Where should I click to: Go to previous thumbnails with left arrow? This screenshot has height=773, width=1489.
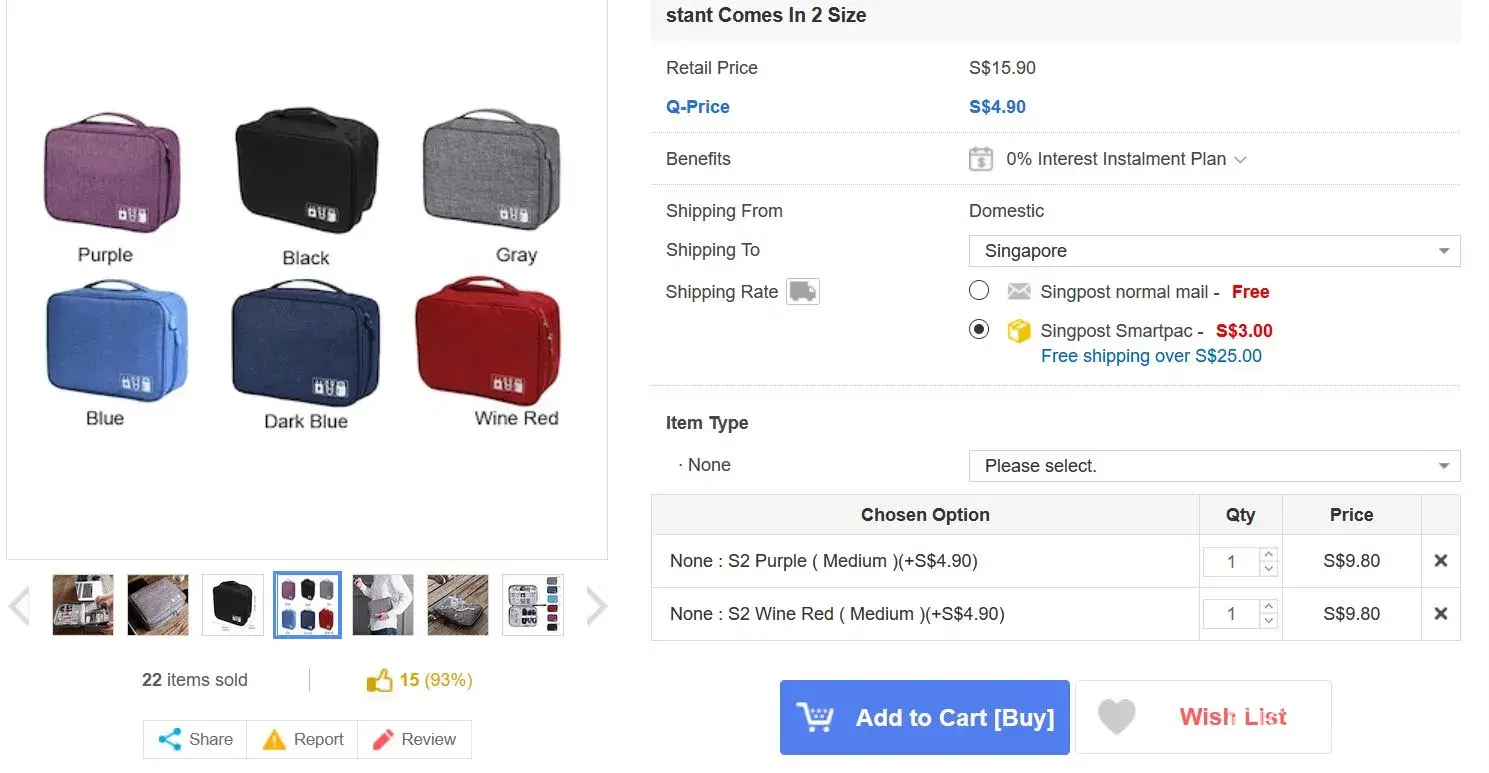(19, 605)
